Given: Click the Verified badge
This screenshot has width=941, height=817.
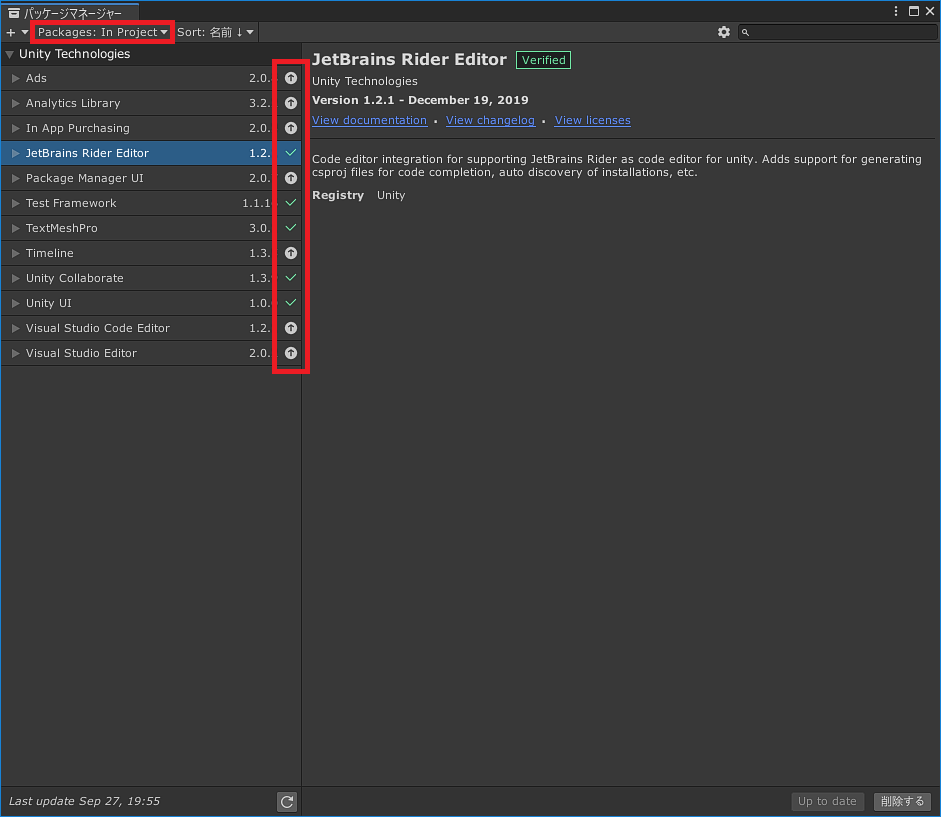Looking at the screenshot, I should pyautogui.click(x=543, y=60).
